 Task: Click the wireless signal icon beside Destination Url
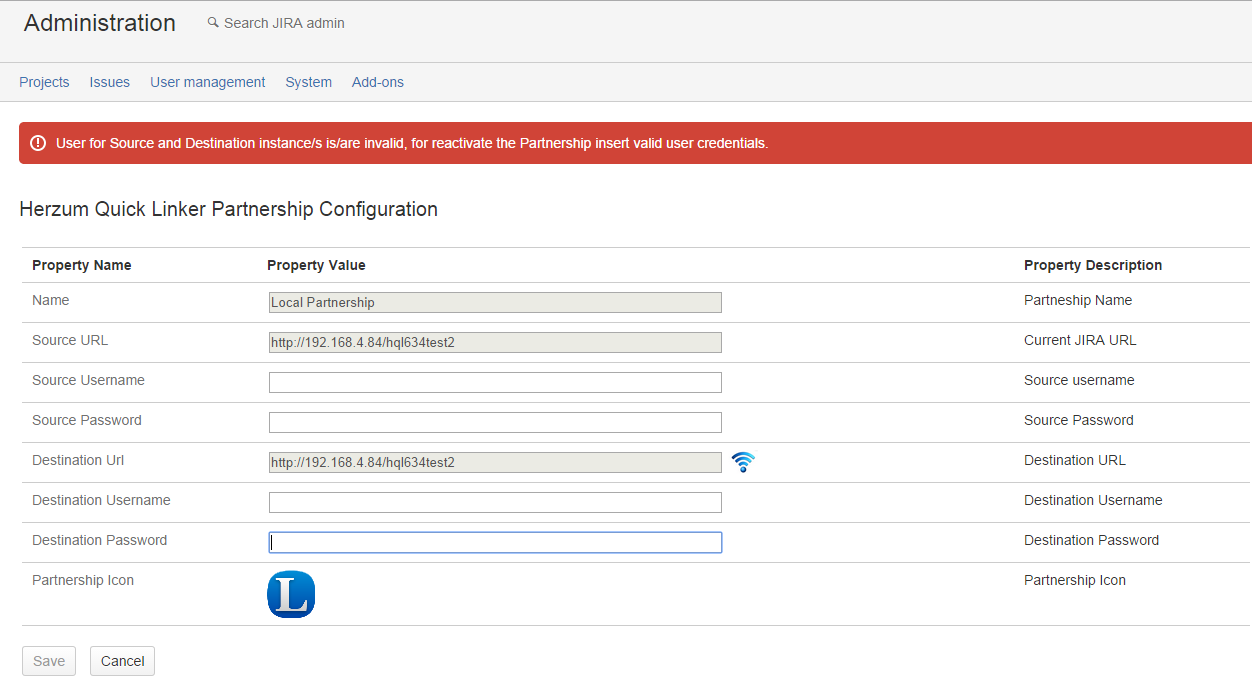[742, 462]
